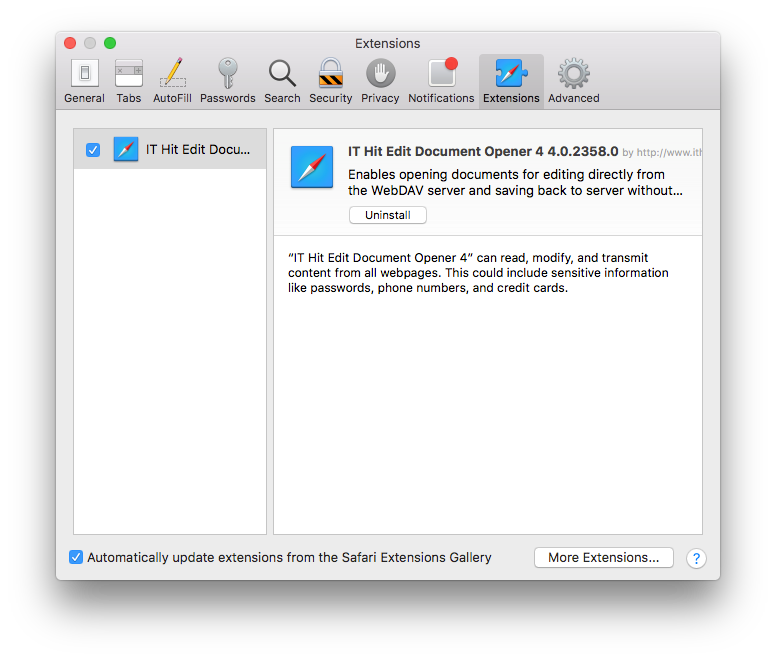Click the More Extensions... button

click(603, 558)
